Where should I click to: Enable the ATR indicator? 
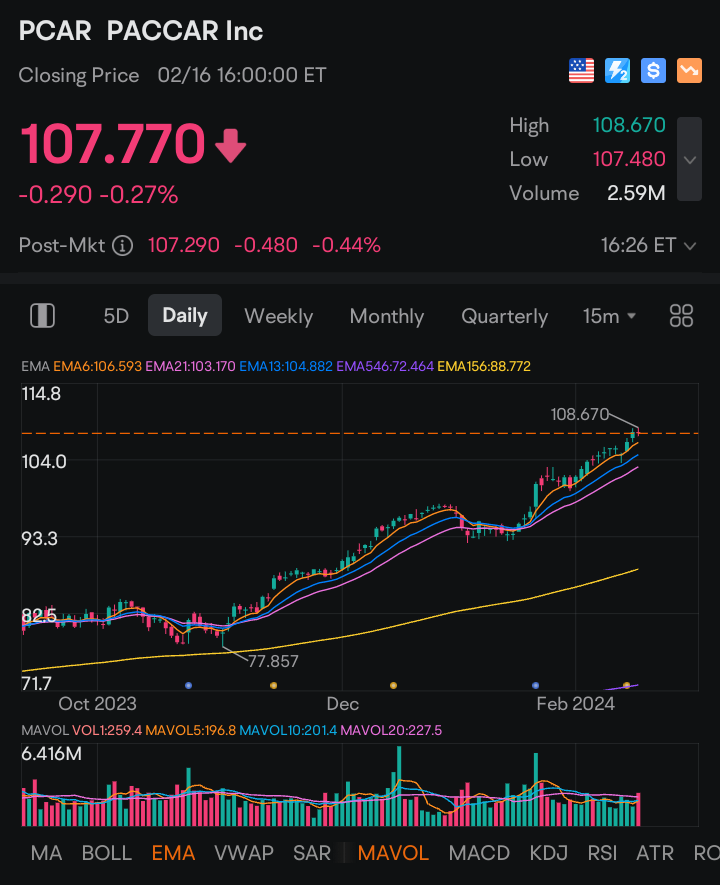655,853
